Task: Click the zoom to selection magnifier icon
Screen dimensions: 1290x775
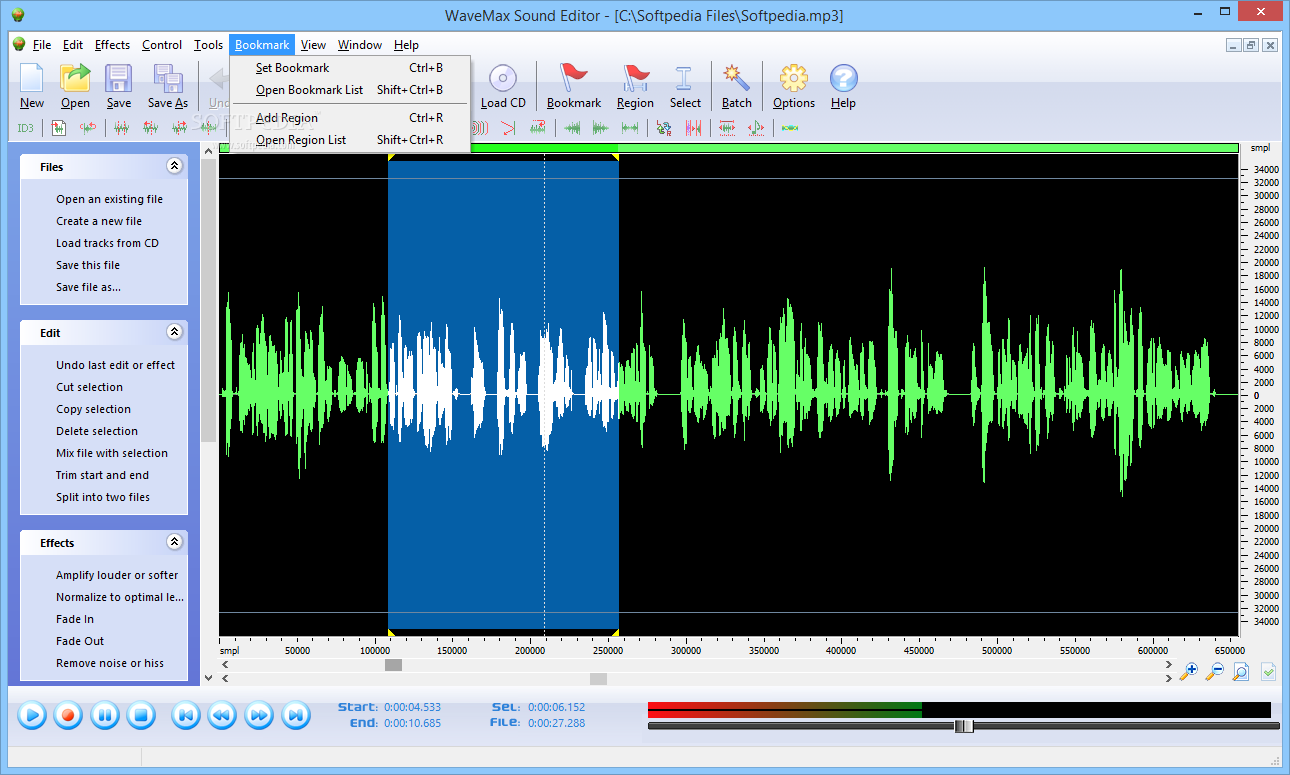Action: click(1241, 672)
